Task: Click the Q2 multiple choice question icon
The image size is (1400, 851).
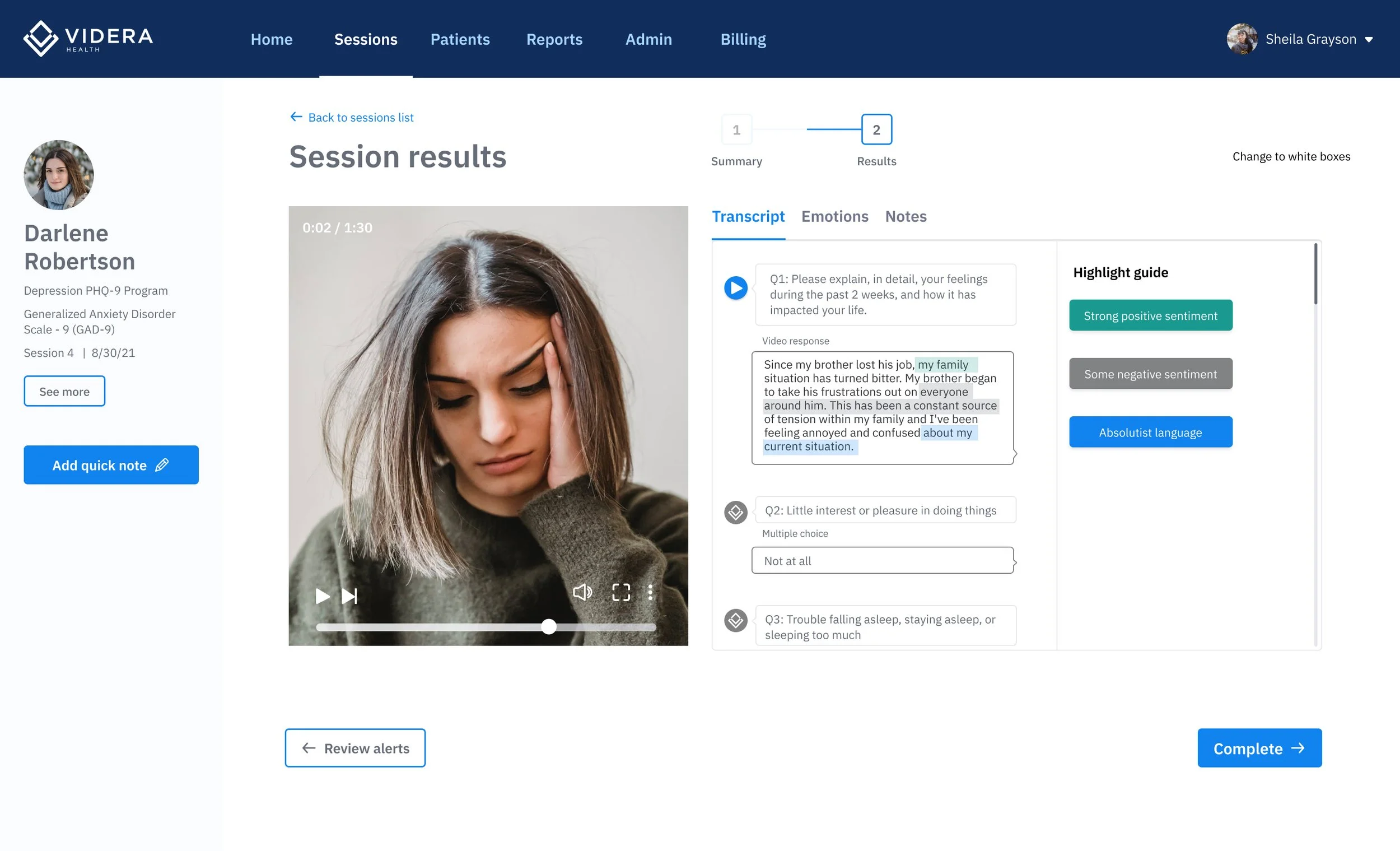Action: (735, 512)
